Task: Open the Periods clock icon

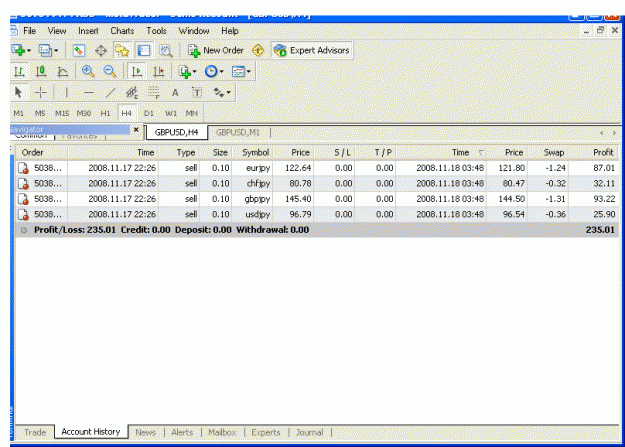Action: coord(211,72)
